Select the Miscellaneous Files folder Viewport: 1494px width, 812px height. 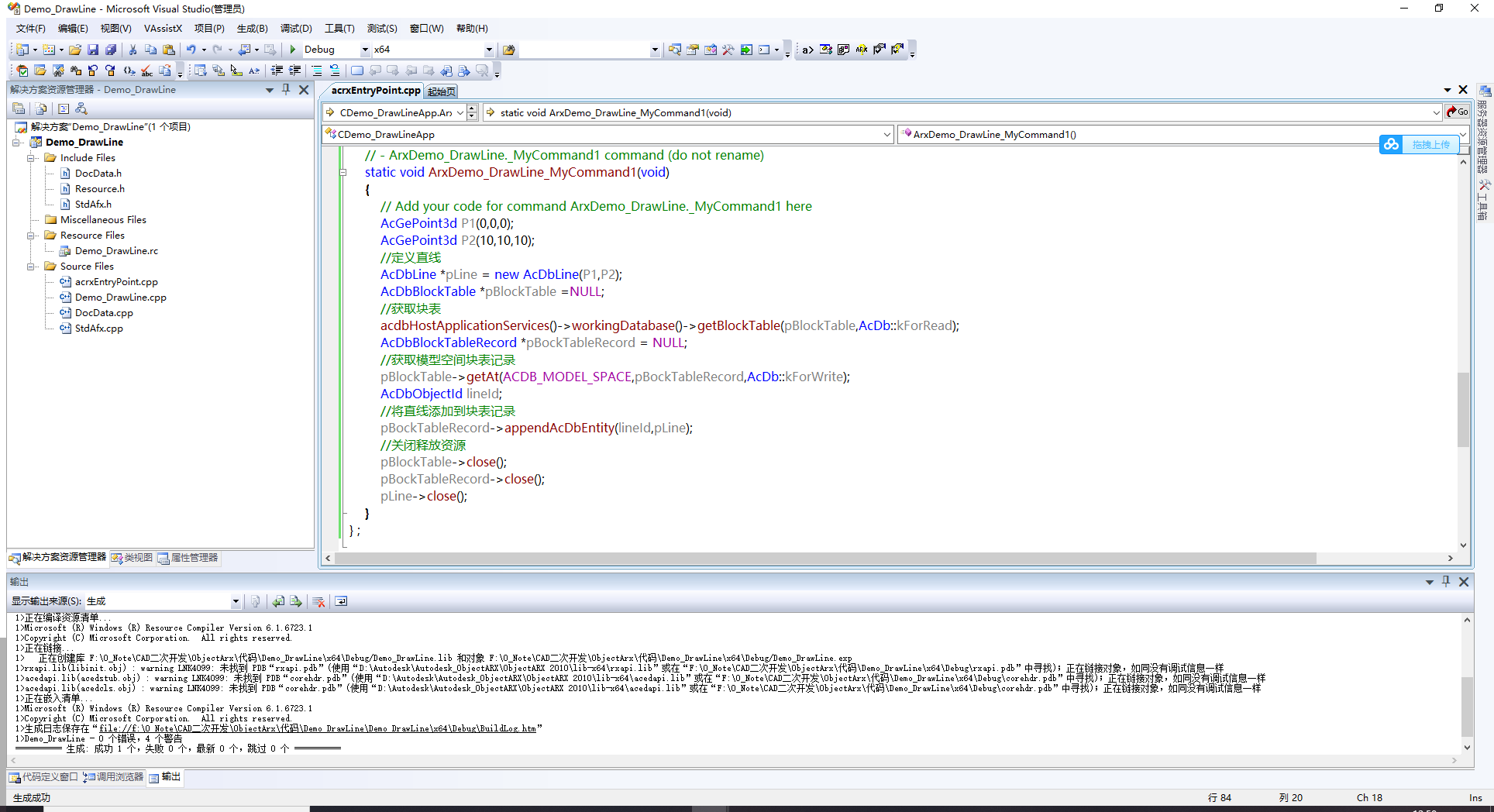click(x=103, y=220)
